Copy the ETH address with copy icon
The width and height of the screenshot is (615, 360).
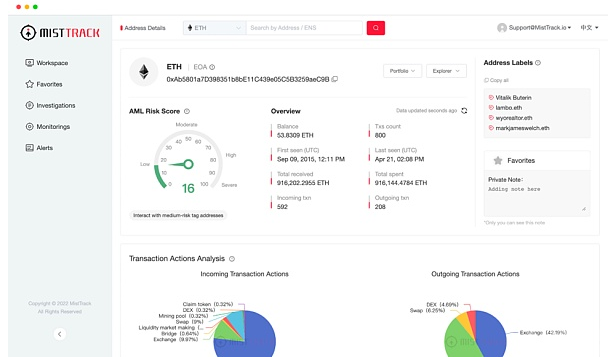(x=335, y=79)
